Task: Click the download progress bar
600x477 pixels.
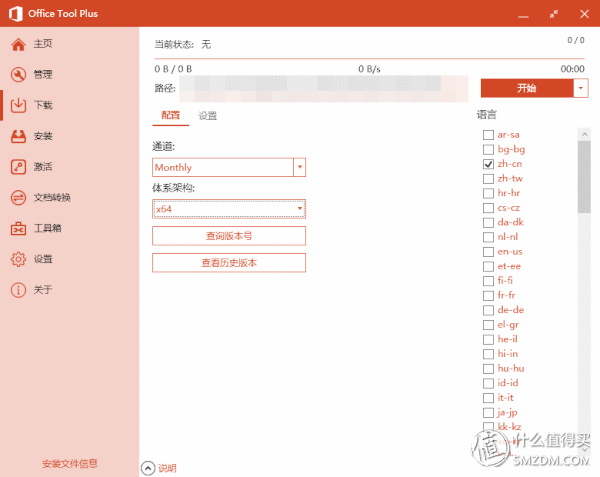Action: point(369,59)
